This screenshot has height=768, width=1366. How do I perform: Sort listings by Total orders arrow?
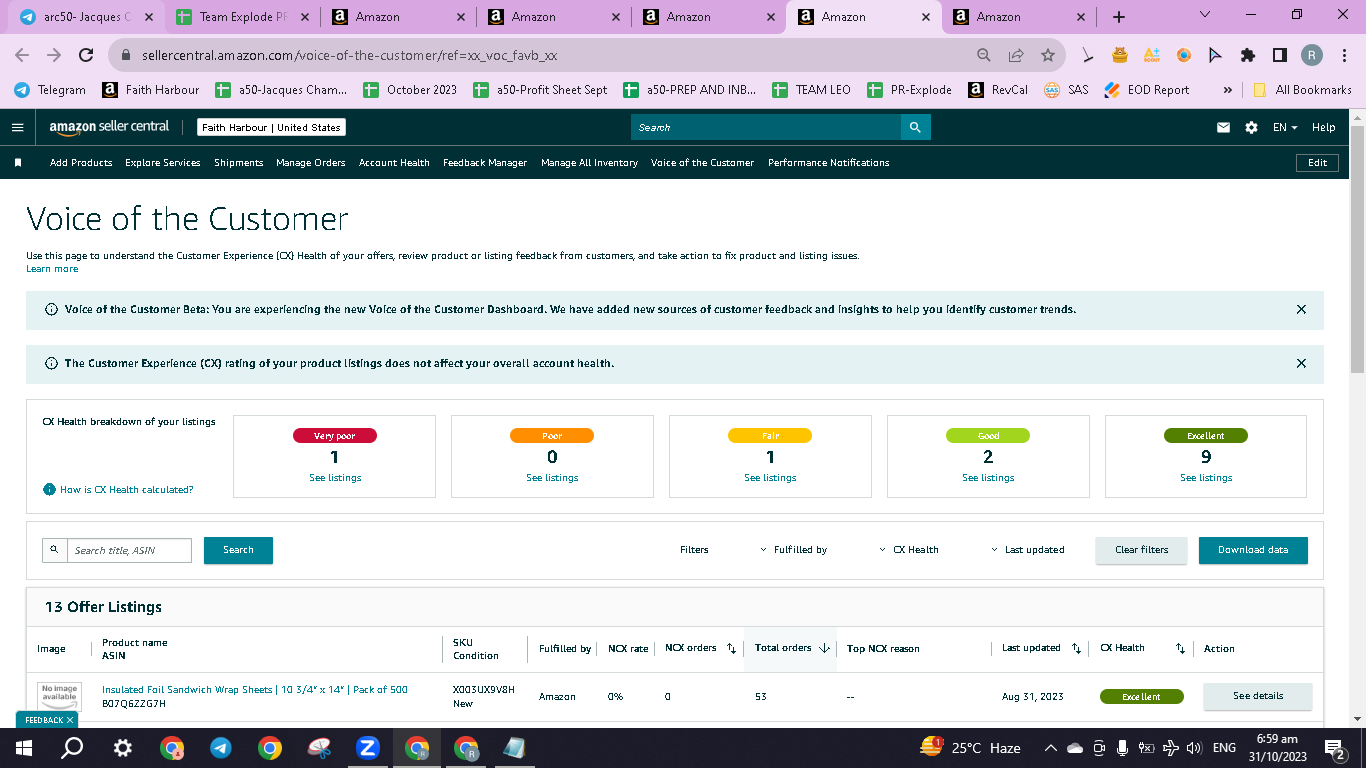click(x=824, y=648)
